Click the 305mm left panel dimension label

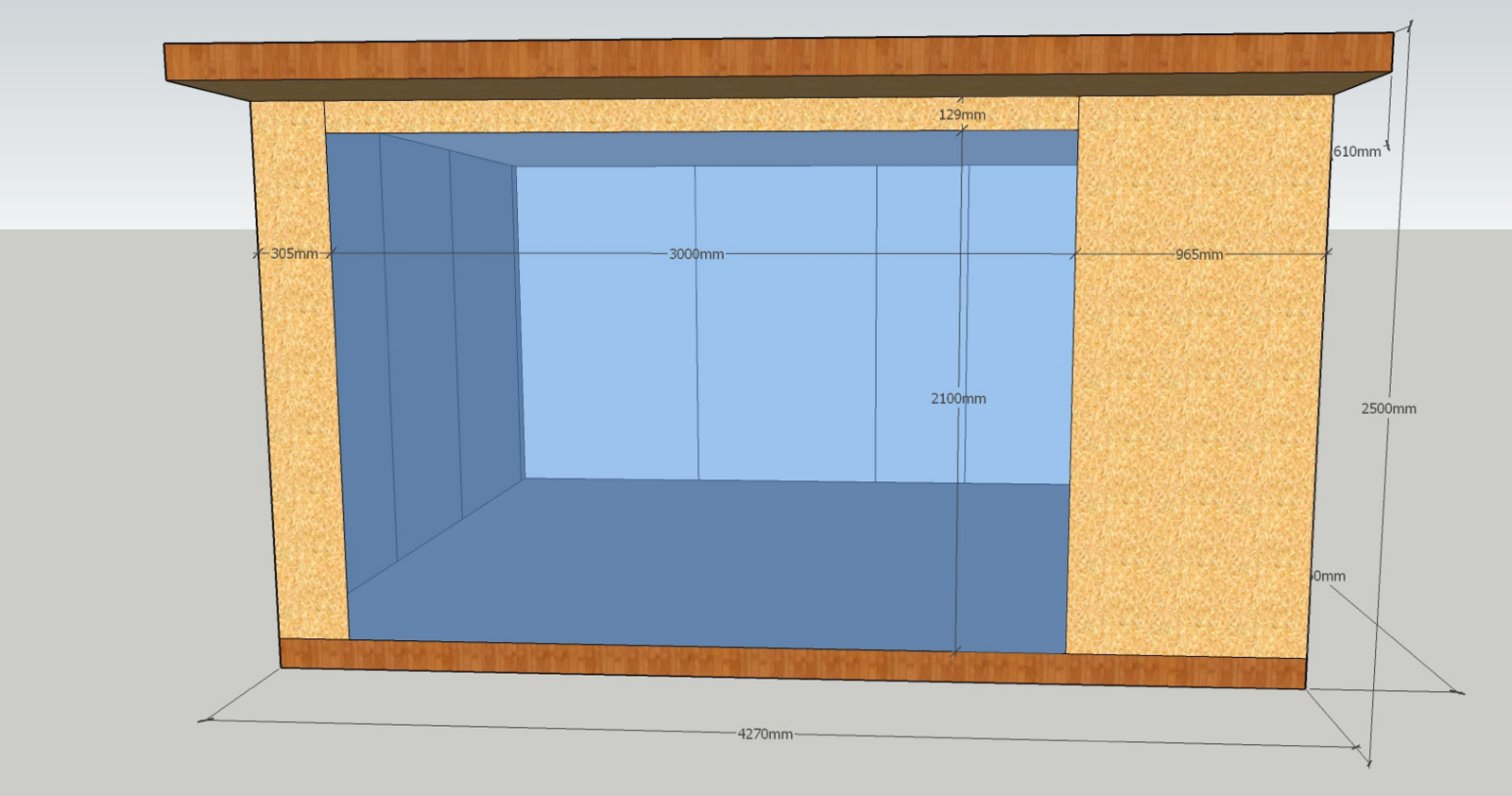pos(294,253)
